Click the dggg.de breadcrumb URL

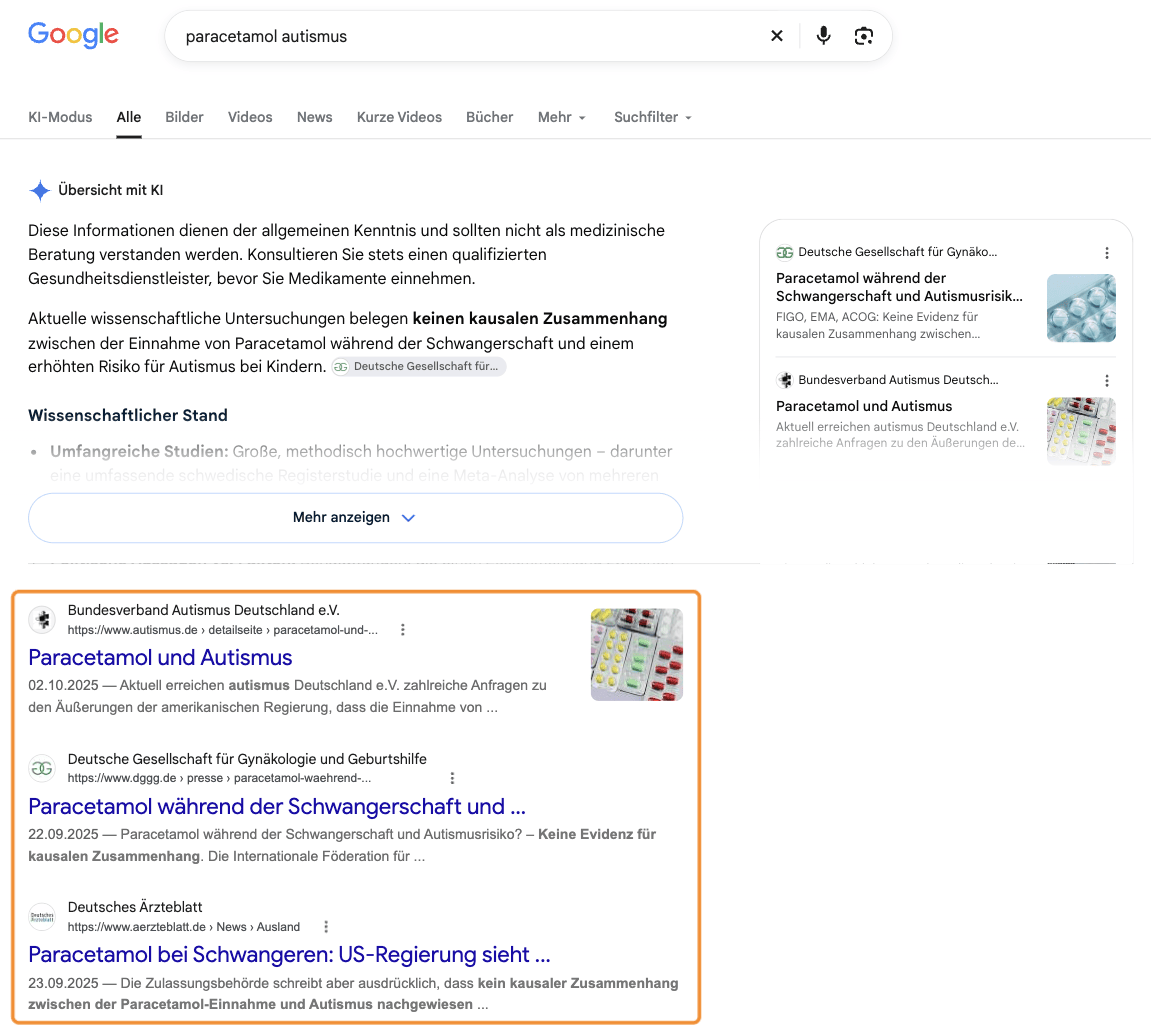219,778
